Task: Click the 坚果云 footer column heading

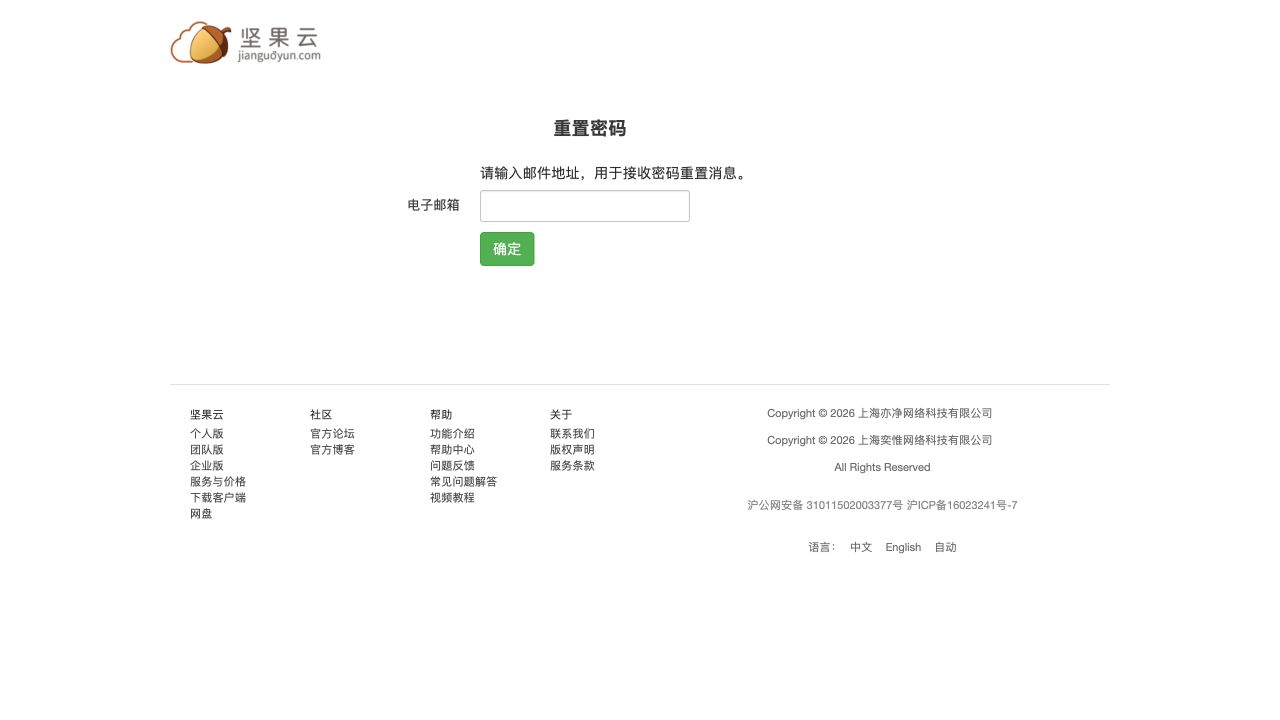Action: pos(207,415)
